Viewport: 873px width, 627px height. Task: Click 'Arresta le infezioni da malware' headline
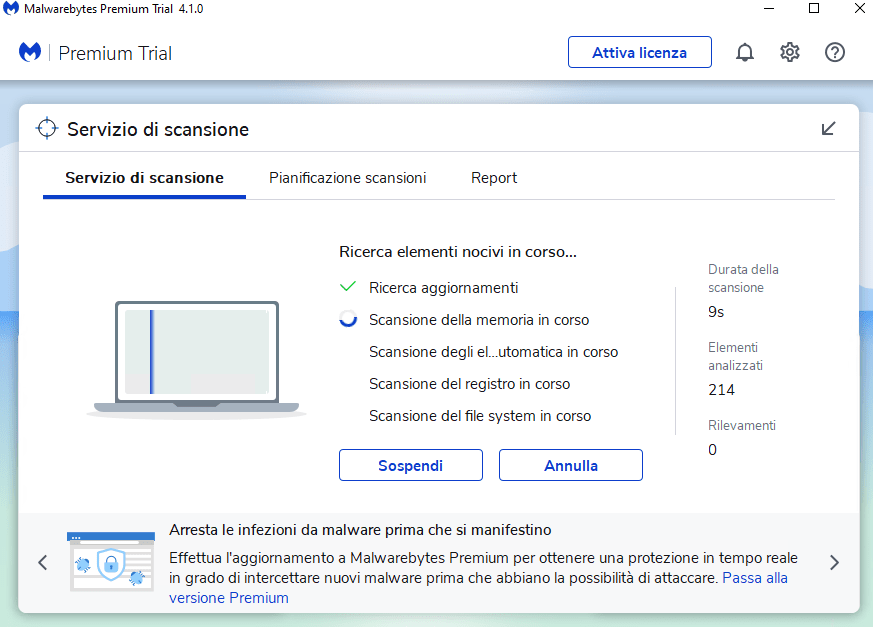[x=360, y=530]
